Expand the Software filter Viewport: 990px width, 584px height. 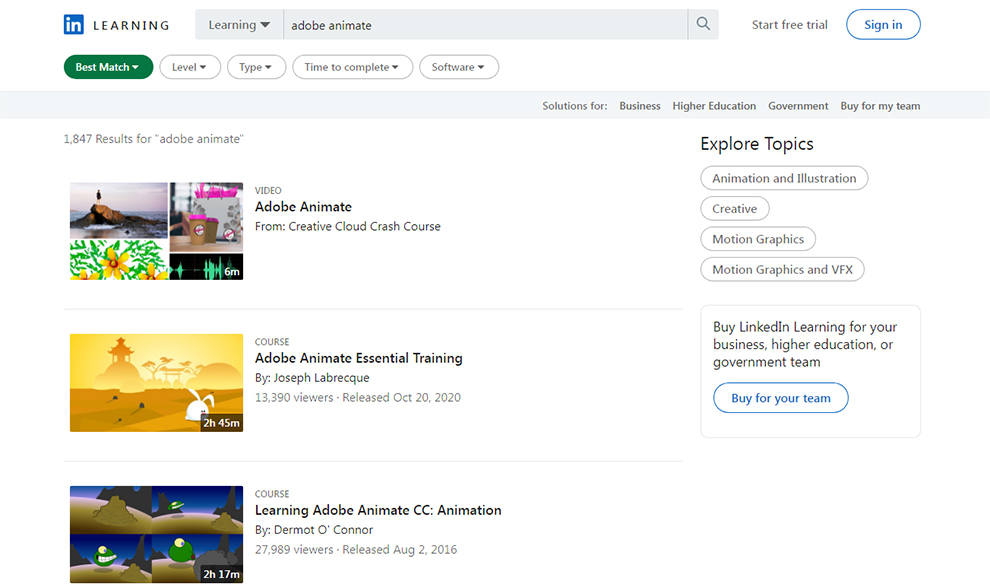point(458,67)
